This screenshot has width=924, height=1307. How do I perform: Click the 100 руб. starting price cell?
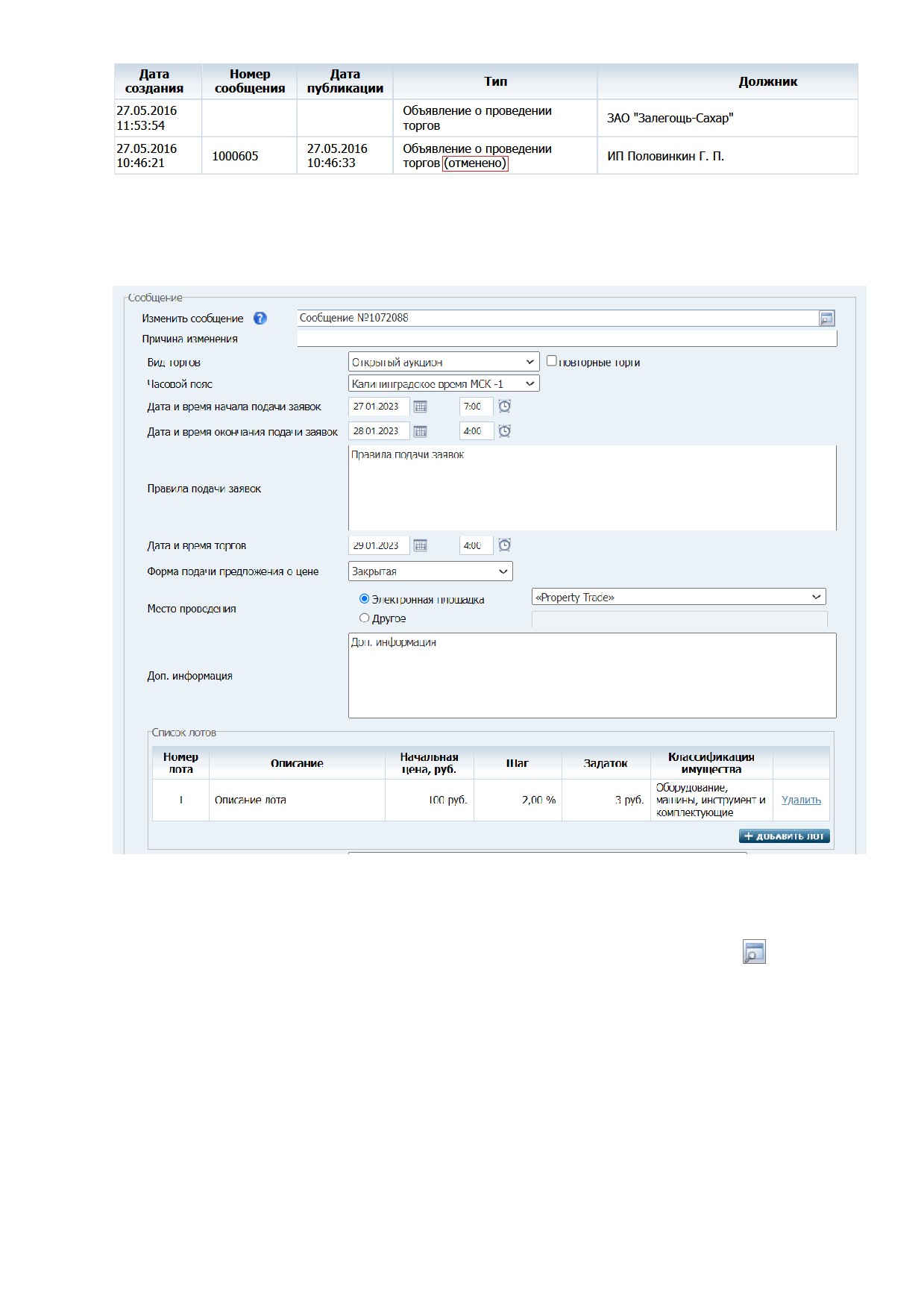(x=430, y=800)
